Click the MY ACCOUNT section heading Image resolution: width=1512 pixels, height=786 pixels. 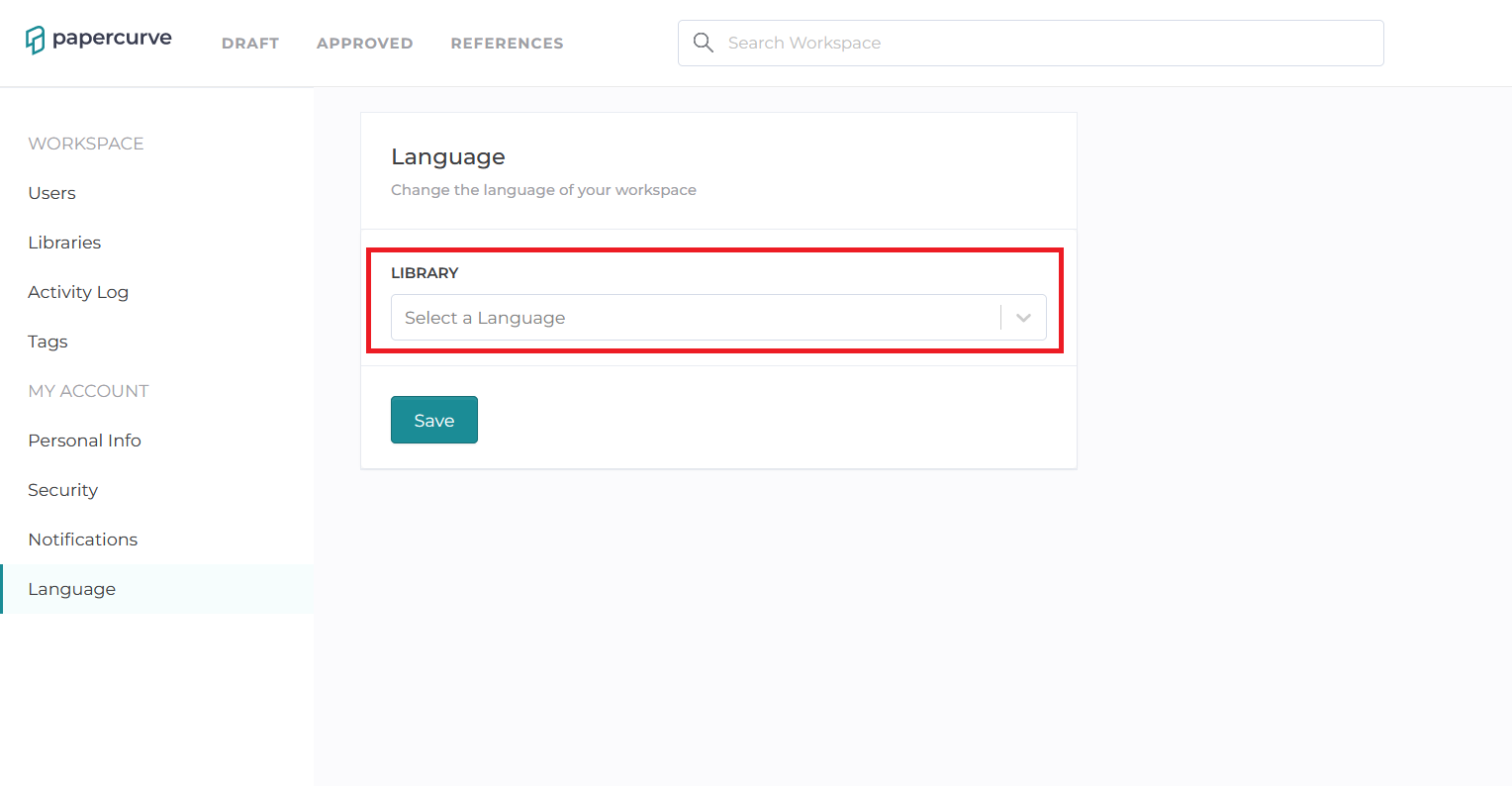click(x=88, y=390)
